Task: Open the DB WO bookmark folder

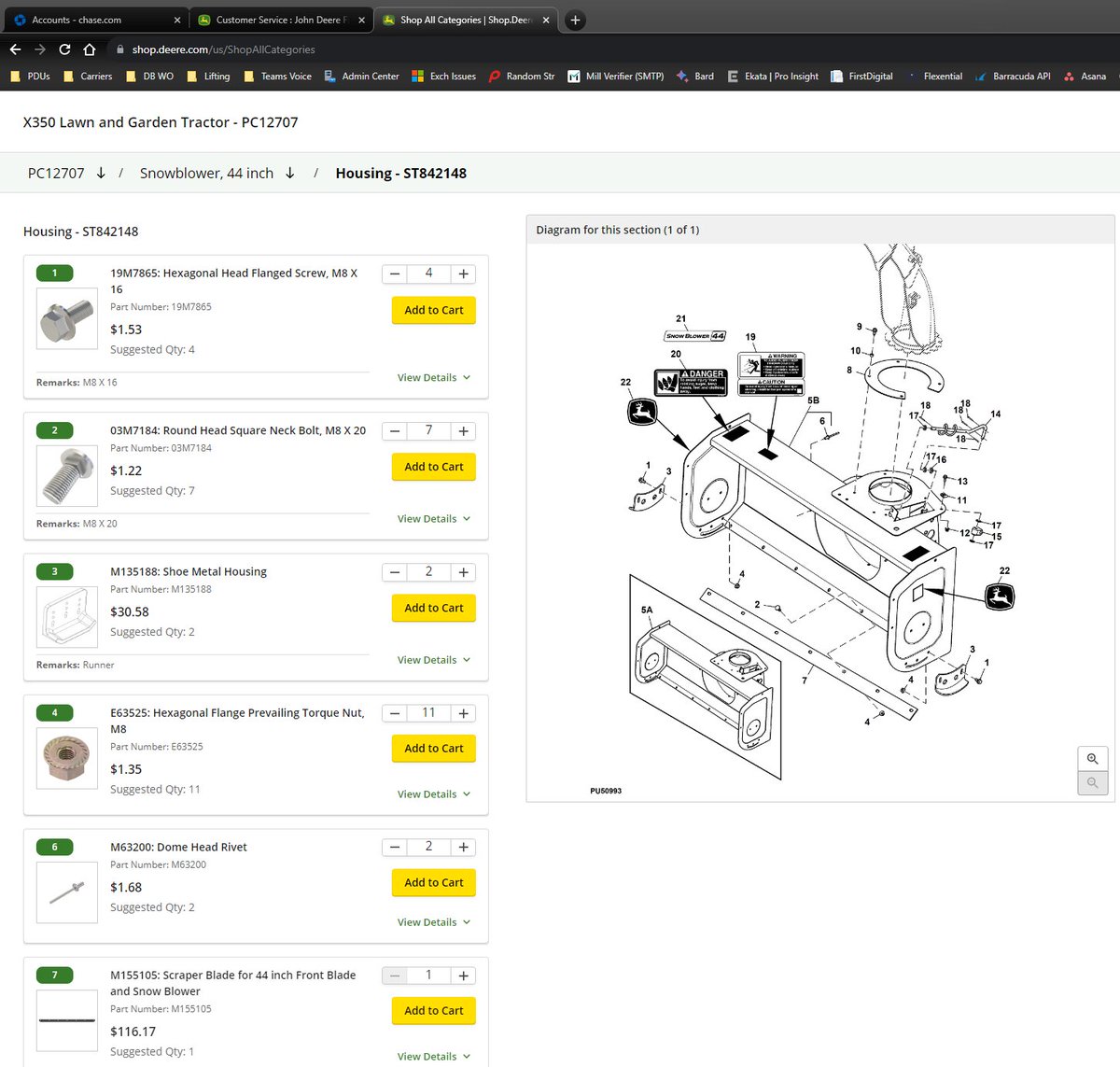Action: 148,77
